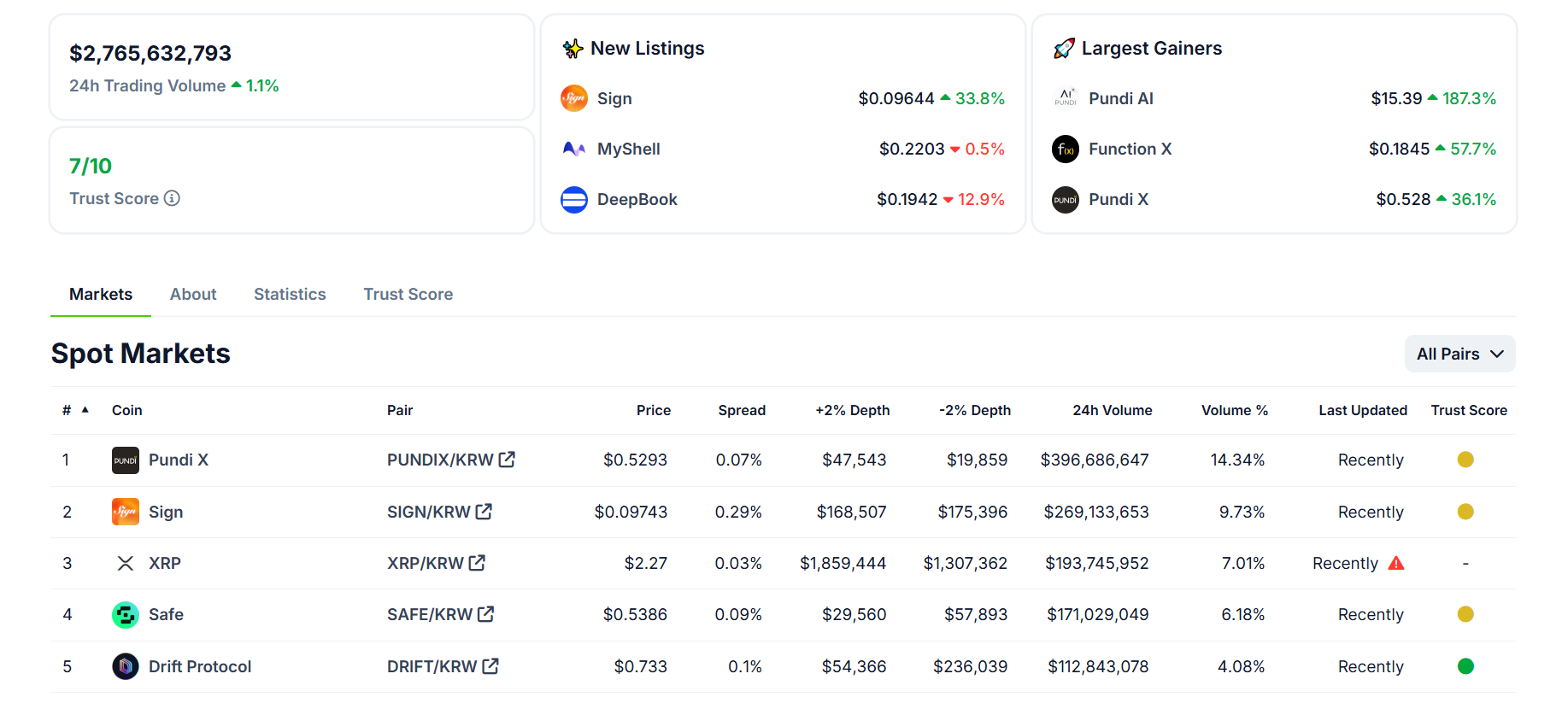
Task: Click the green trust dot for Drift Protocol
Action: click(x=1465, y=666)
